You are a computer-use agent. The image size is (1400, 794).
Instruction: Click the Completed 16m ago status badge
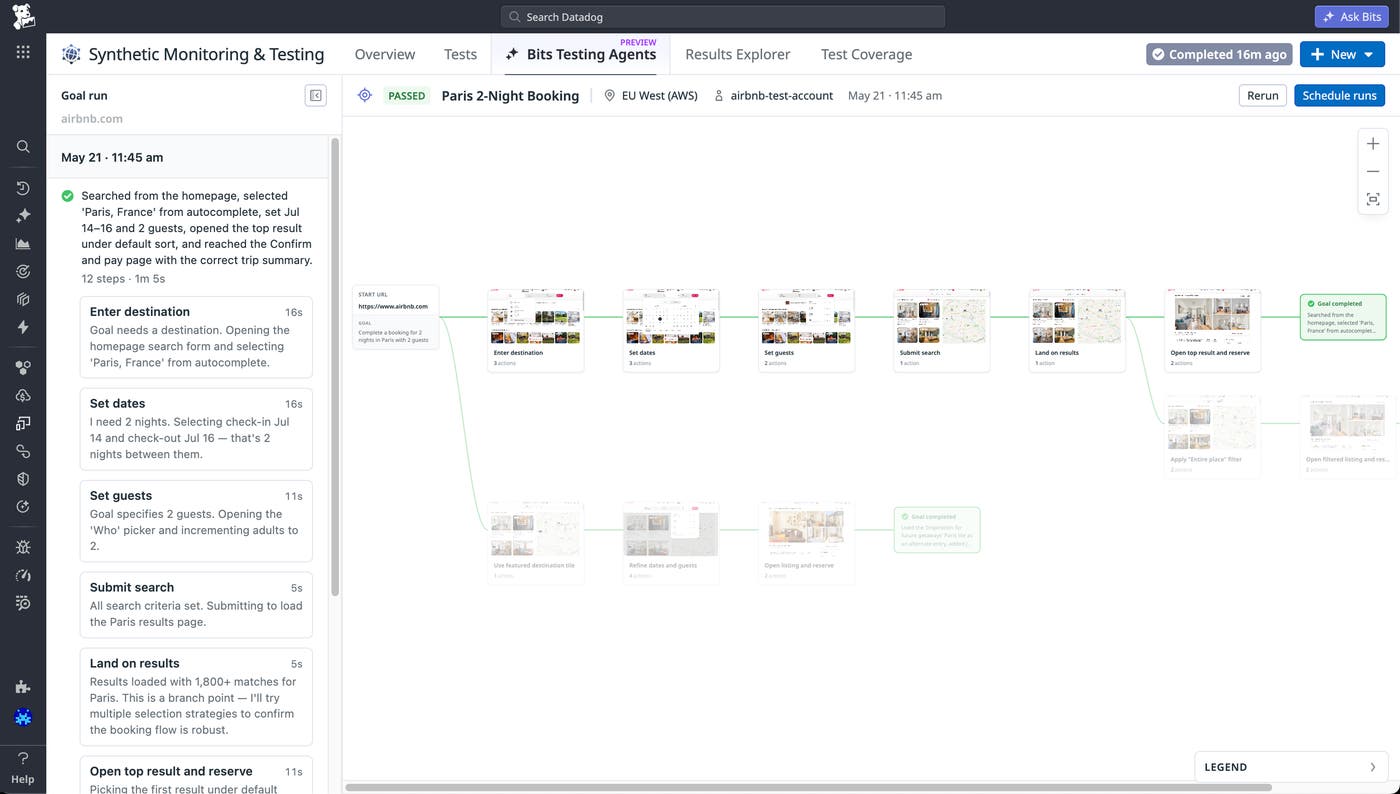(1219, 54)
